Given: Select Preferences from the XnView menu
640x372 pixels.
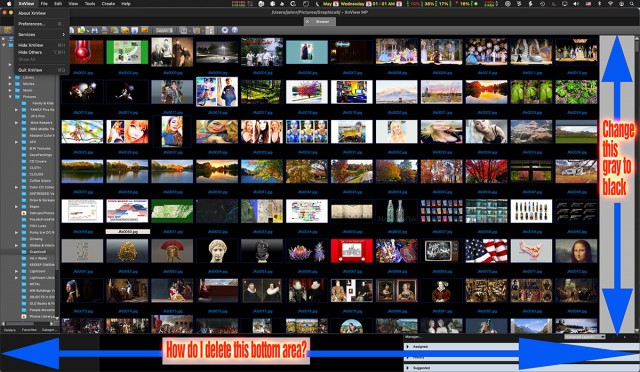Looking at the screenshot, I should [x=31, y=24].
